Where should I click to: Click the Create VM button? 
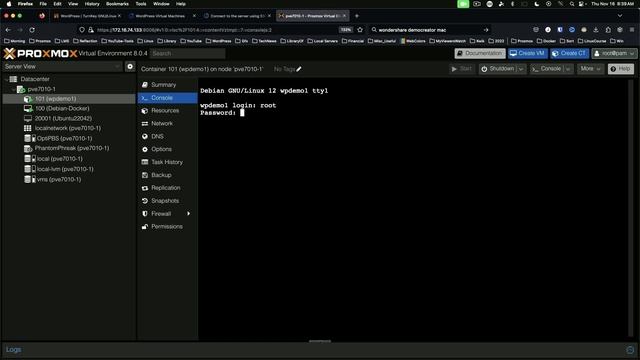[x=527, y=53]
